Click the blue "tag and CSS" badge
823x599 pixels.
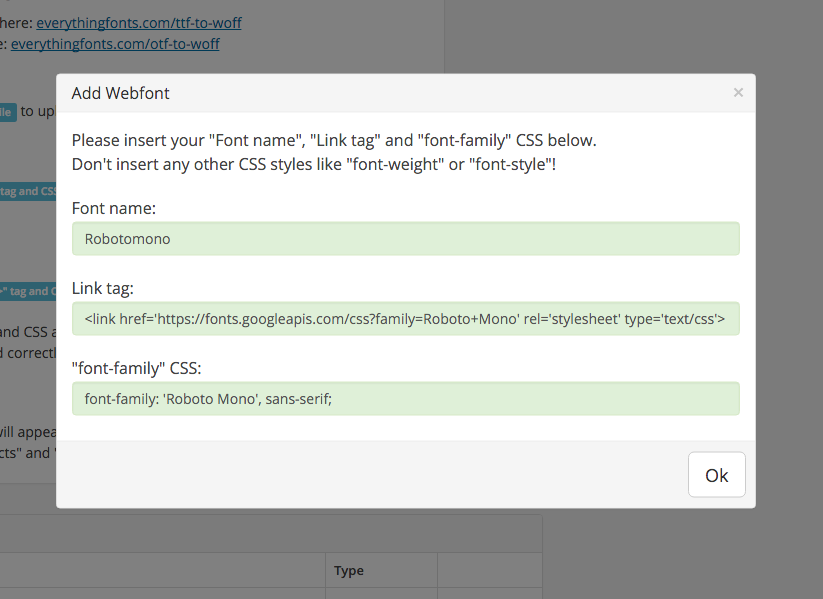[x=28, y=191]
